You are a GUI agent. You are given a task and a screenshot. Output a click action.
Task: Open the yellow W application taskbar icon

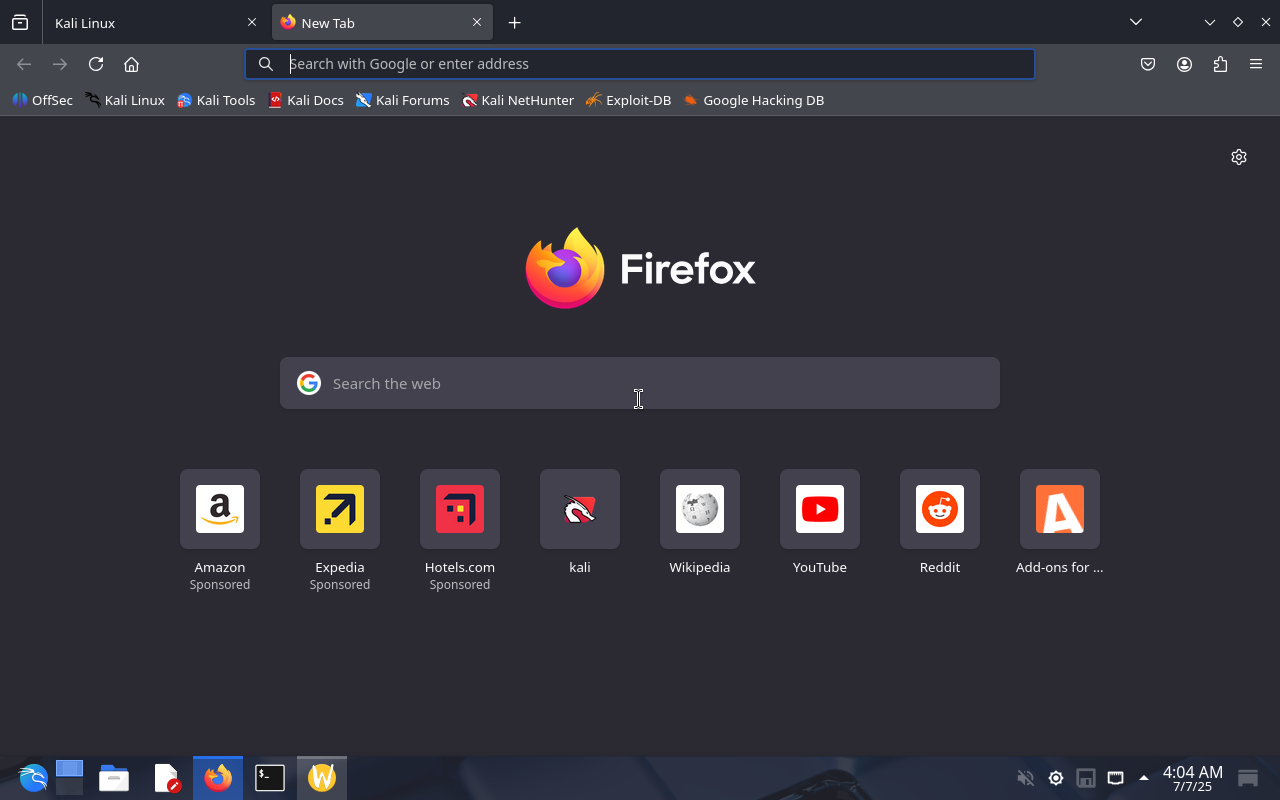pos(322,777)
